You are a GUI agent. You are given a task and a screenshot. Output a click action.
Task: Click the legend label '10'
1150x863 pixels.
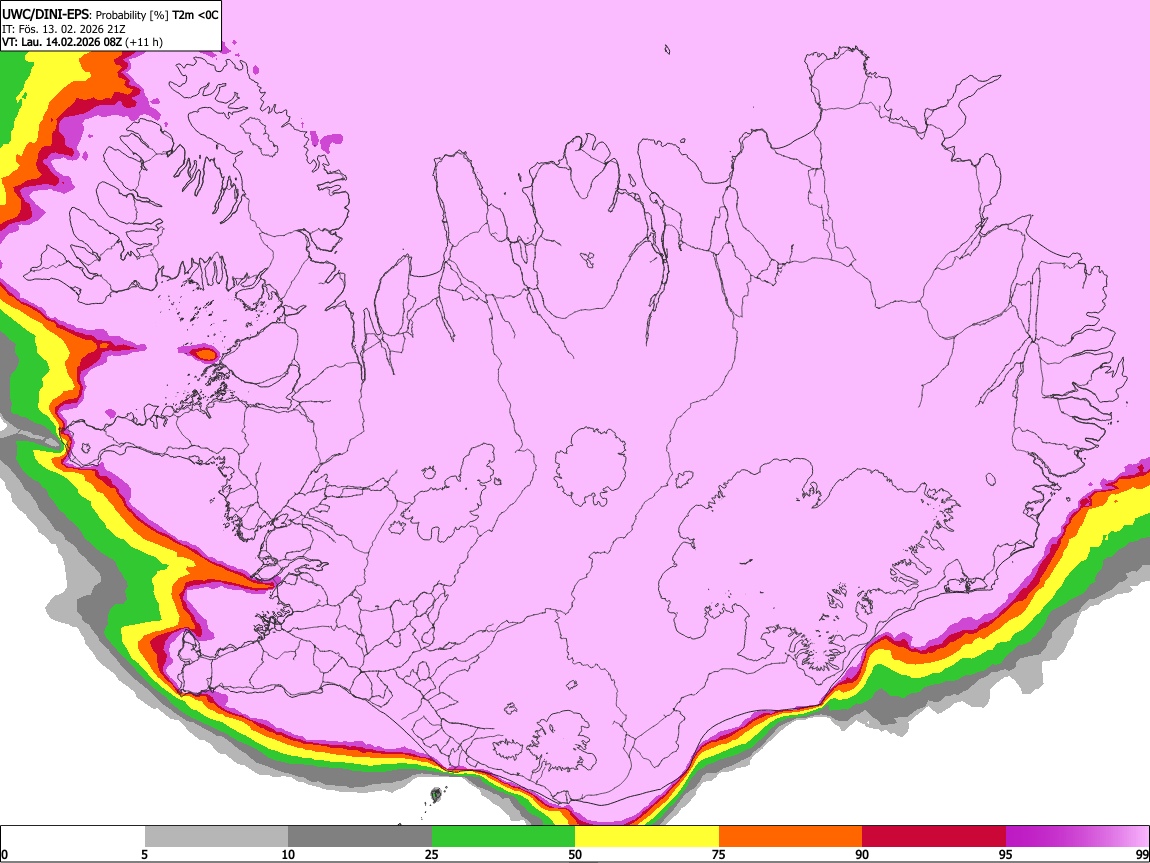[288, 855]
